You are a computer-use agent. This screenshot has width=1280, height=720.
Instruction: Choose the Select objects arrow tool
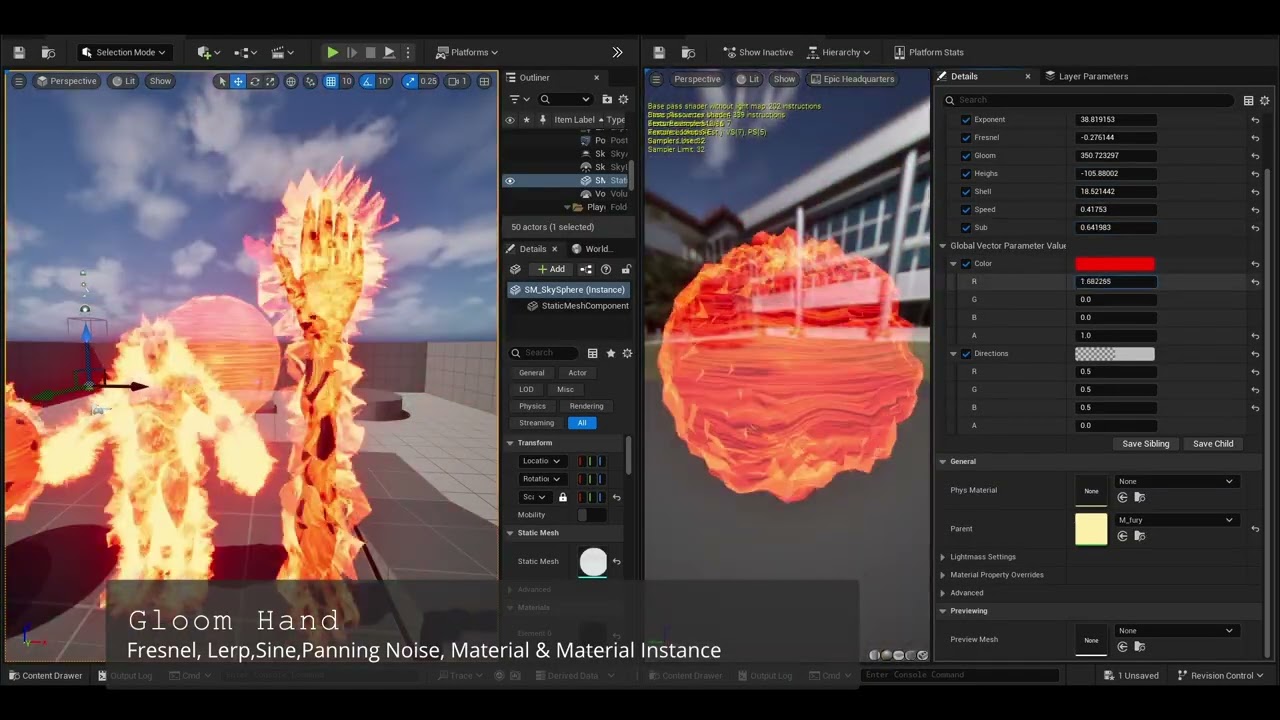point(222,81)
